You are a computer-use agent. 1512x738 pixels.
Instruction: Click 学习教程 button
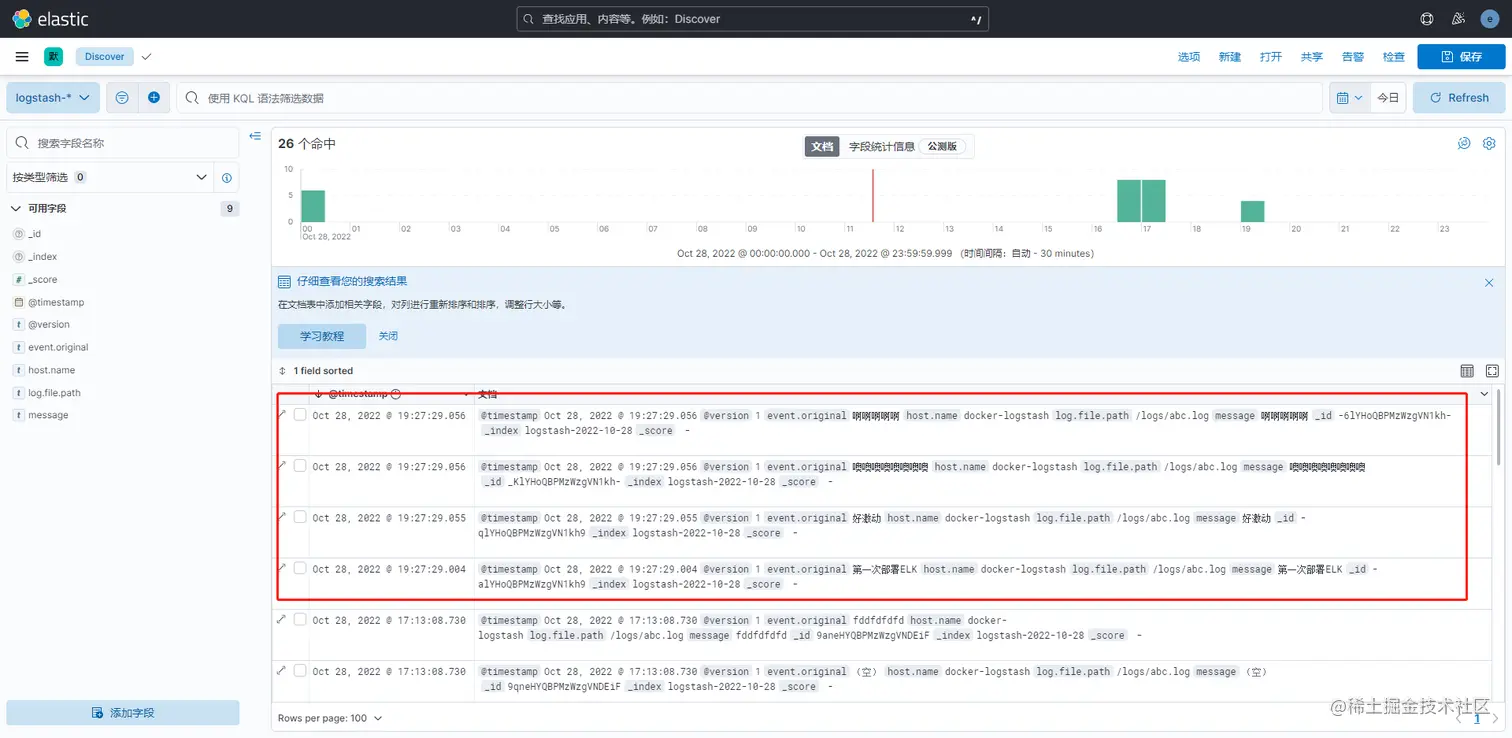click(322, 336)
